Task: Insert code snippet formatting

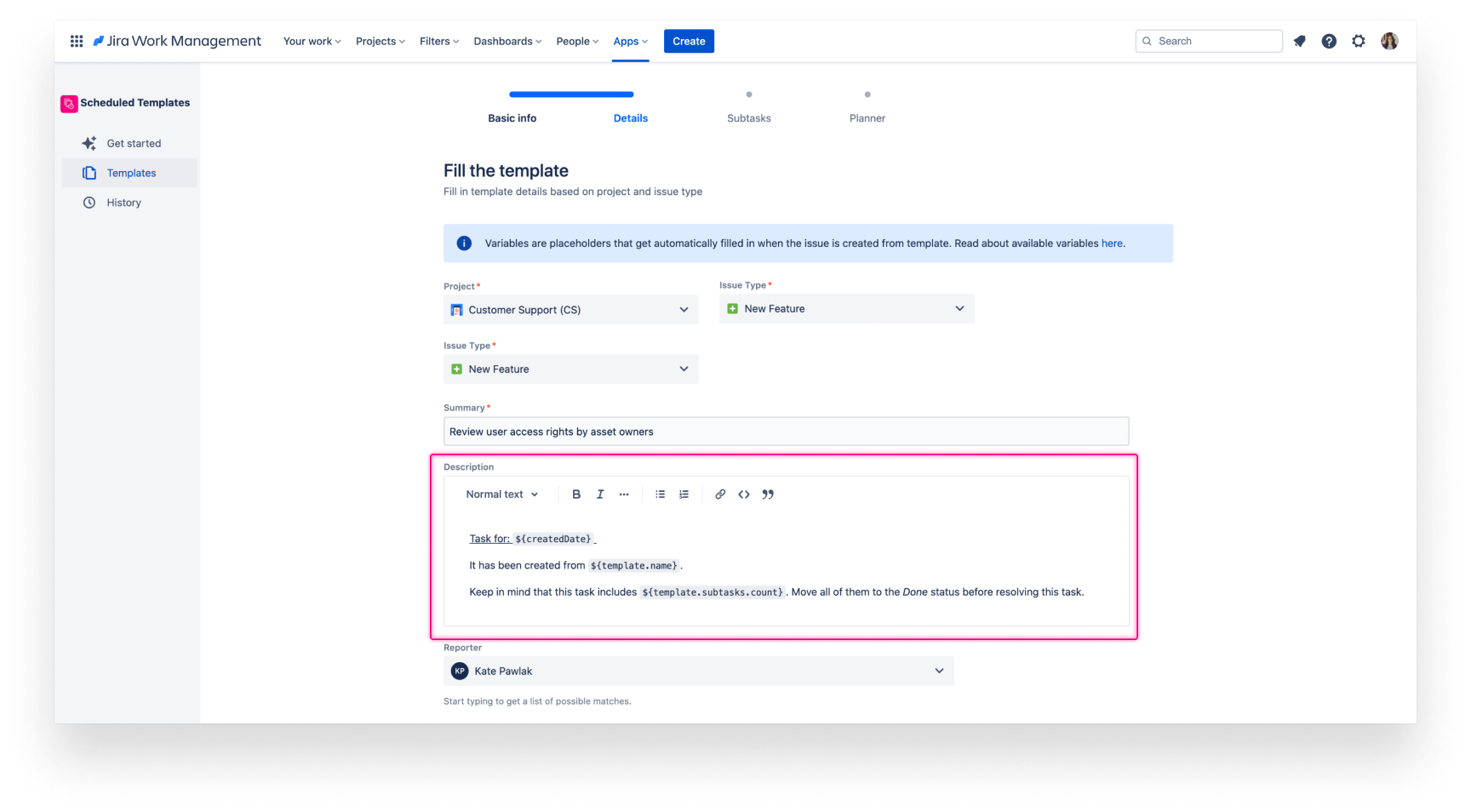Action: (744, 495)
